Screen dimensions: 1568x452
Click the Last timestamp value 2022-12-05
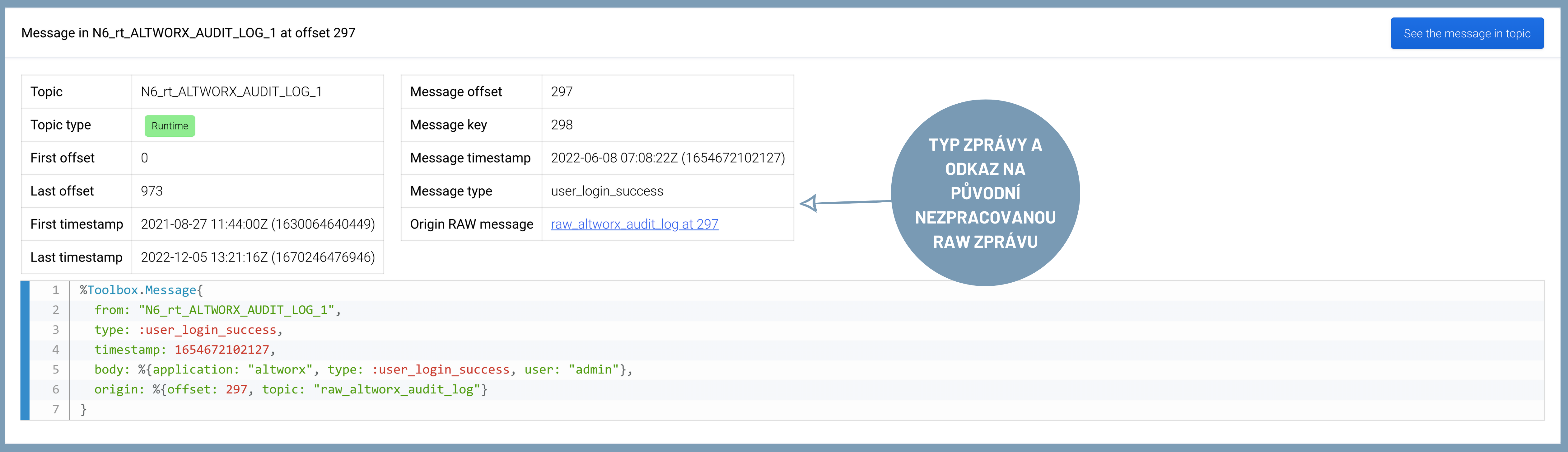coord(257,257)
